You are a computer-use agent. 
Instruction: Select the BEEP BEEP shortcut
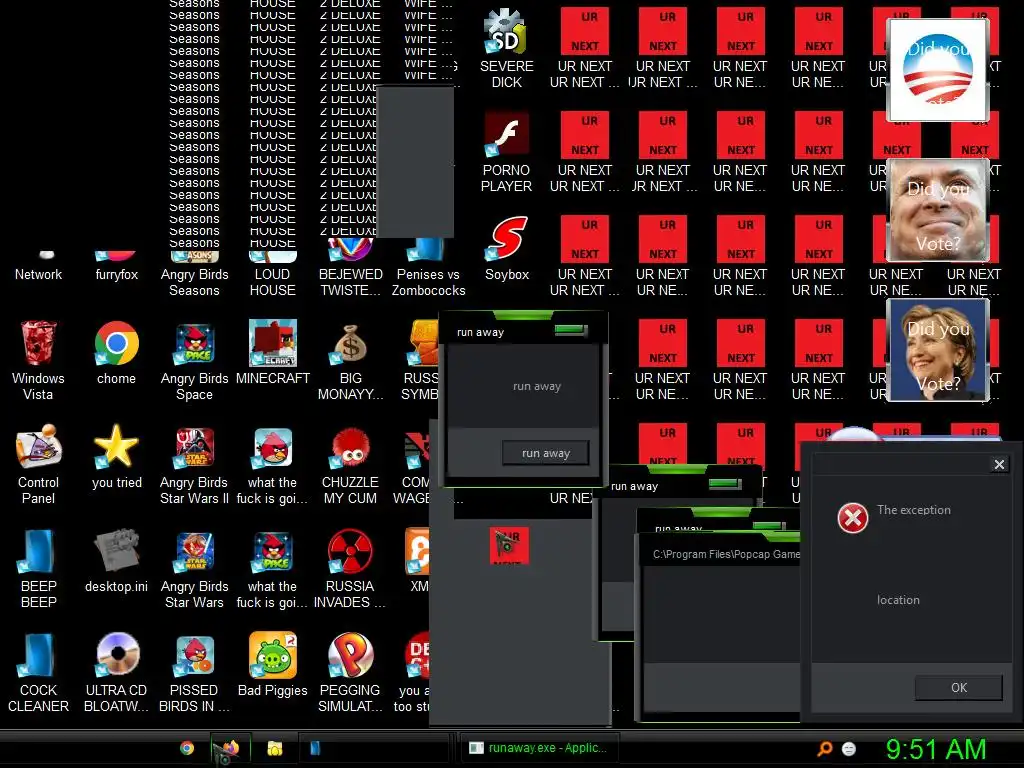click(x=38, y=568)
